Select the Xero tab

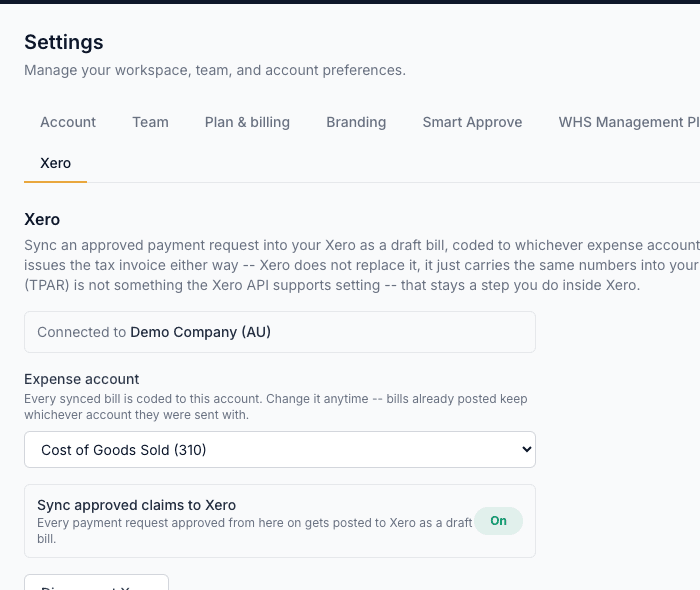(55, 163)
